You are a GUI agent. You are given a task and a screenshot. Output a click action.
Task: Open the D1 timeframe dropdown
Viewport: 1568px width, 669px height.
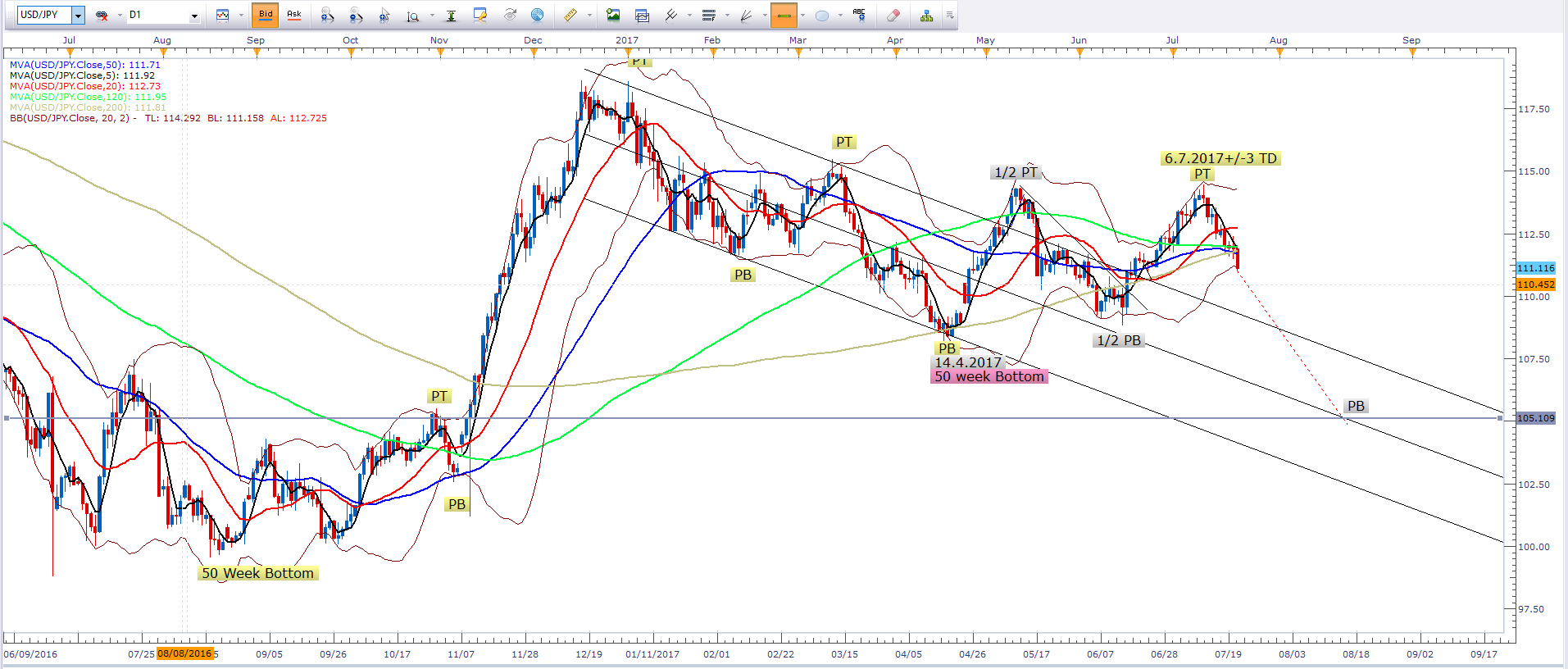194,16
